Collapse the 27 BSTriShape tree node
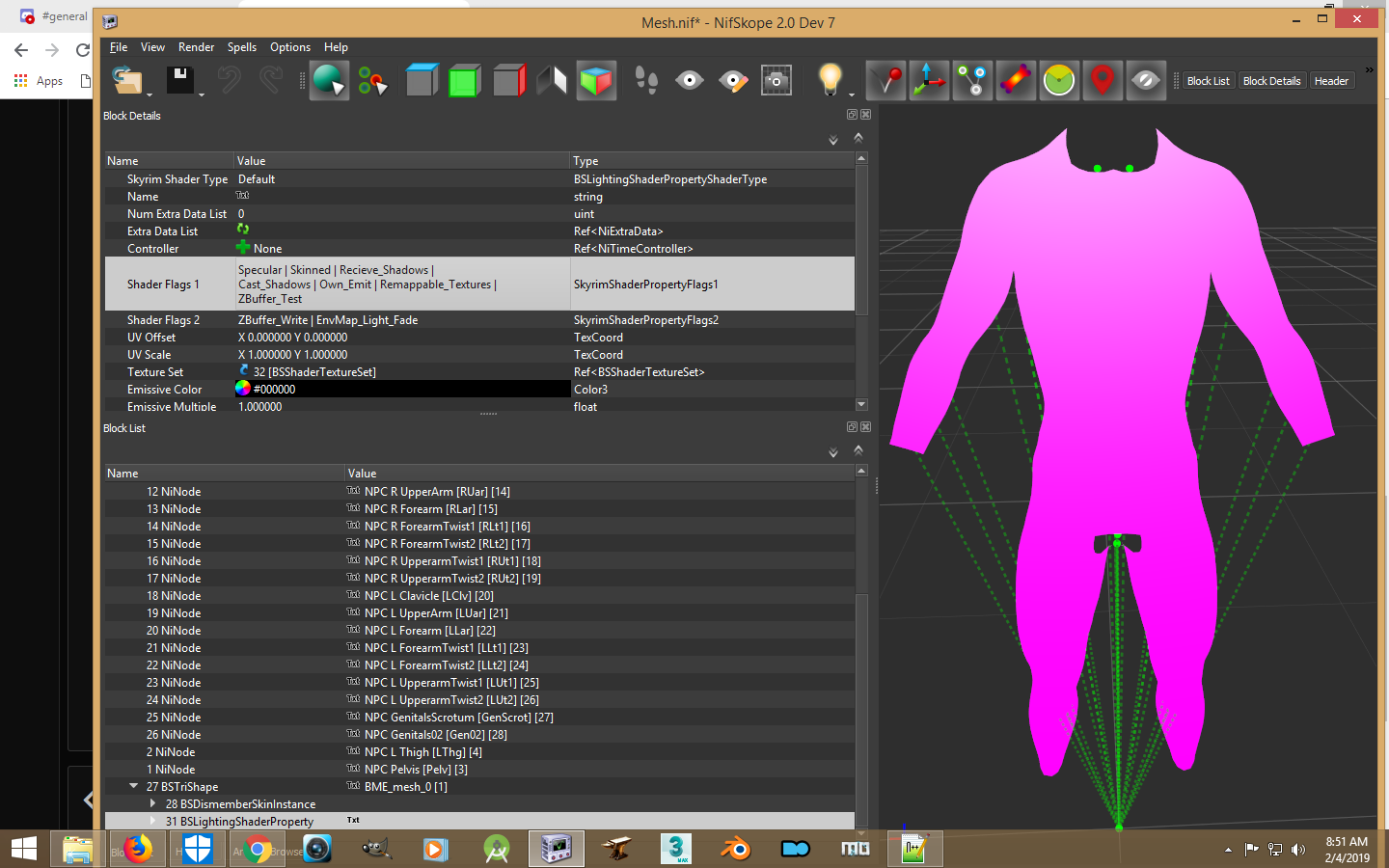This screenshot has height=868, width=1389. click(134, 786)
